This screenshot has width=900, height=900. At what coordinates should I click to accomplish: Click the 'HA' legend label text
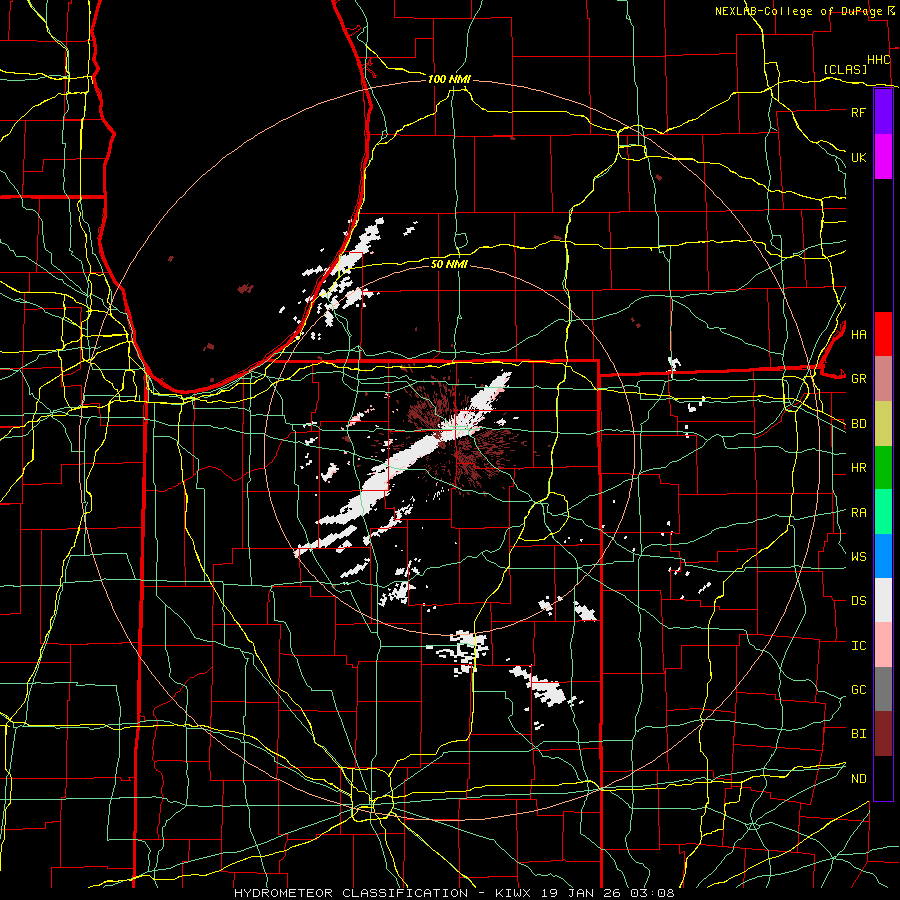pyautogui.click(x=858, y=335)
